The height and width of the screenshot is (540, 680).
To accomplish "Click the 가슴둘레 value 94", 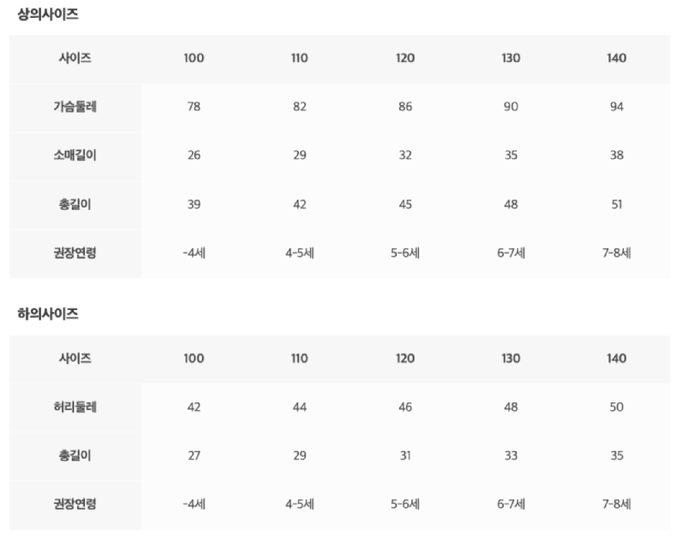I will click(x=616, y=107).
